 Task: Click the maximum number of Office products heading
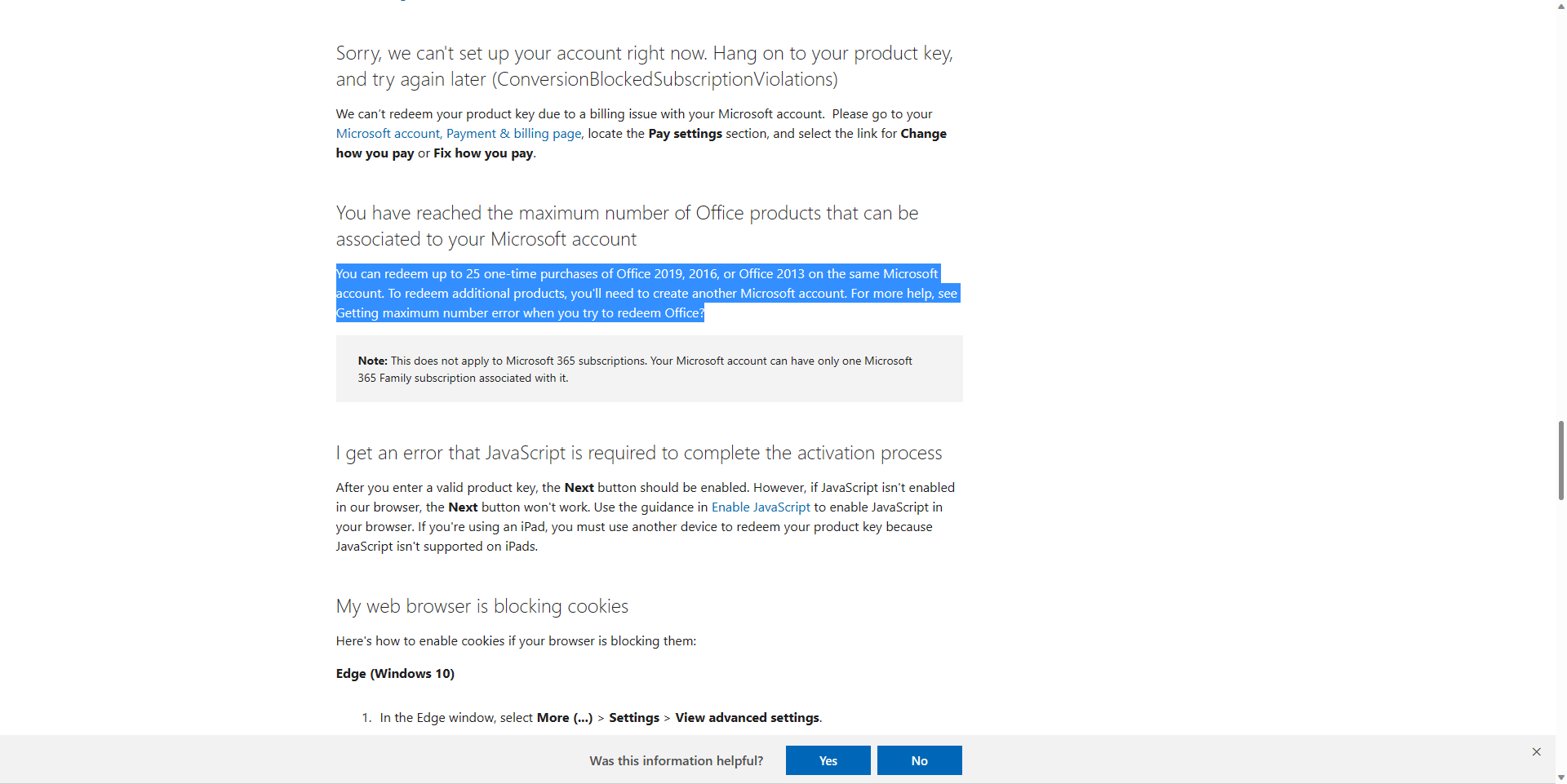tap(627, 226)
